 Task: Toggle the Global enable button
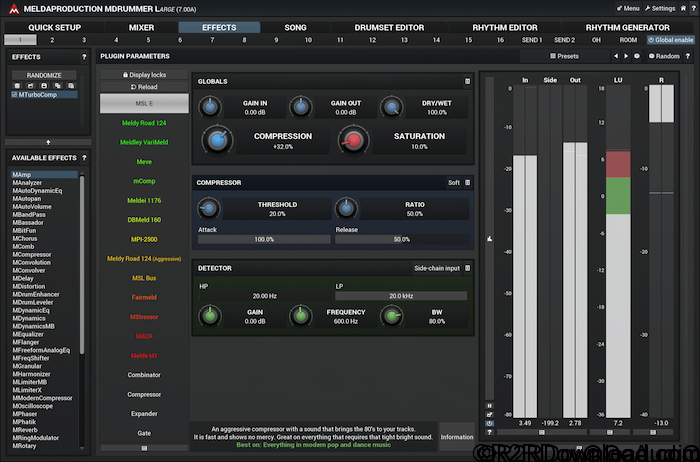671,40
